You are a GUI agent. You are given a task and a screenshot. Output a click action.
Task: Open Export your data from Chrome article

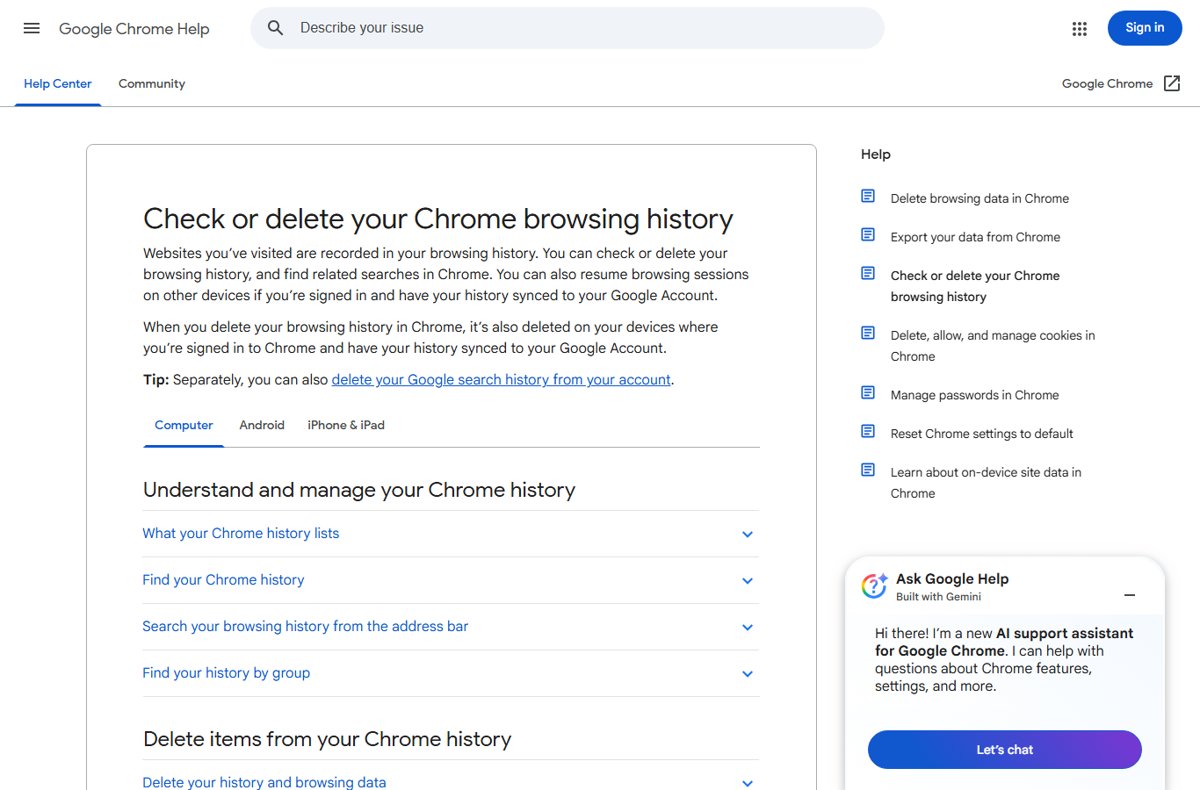click(x=976, y=237)
